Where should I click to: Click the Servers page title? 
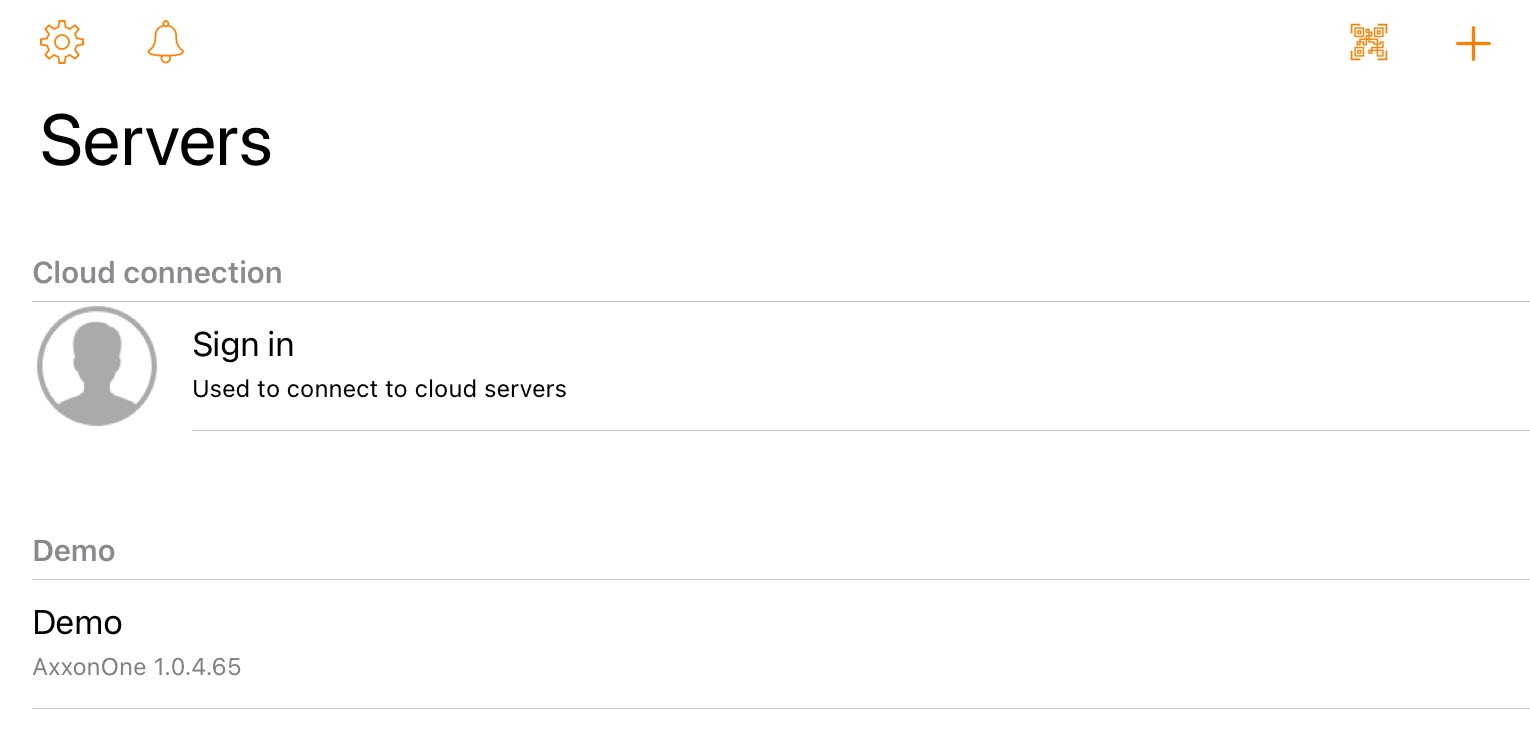coord(156,141)
